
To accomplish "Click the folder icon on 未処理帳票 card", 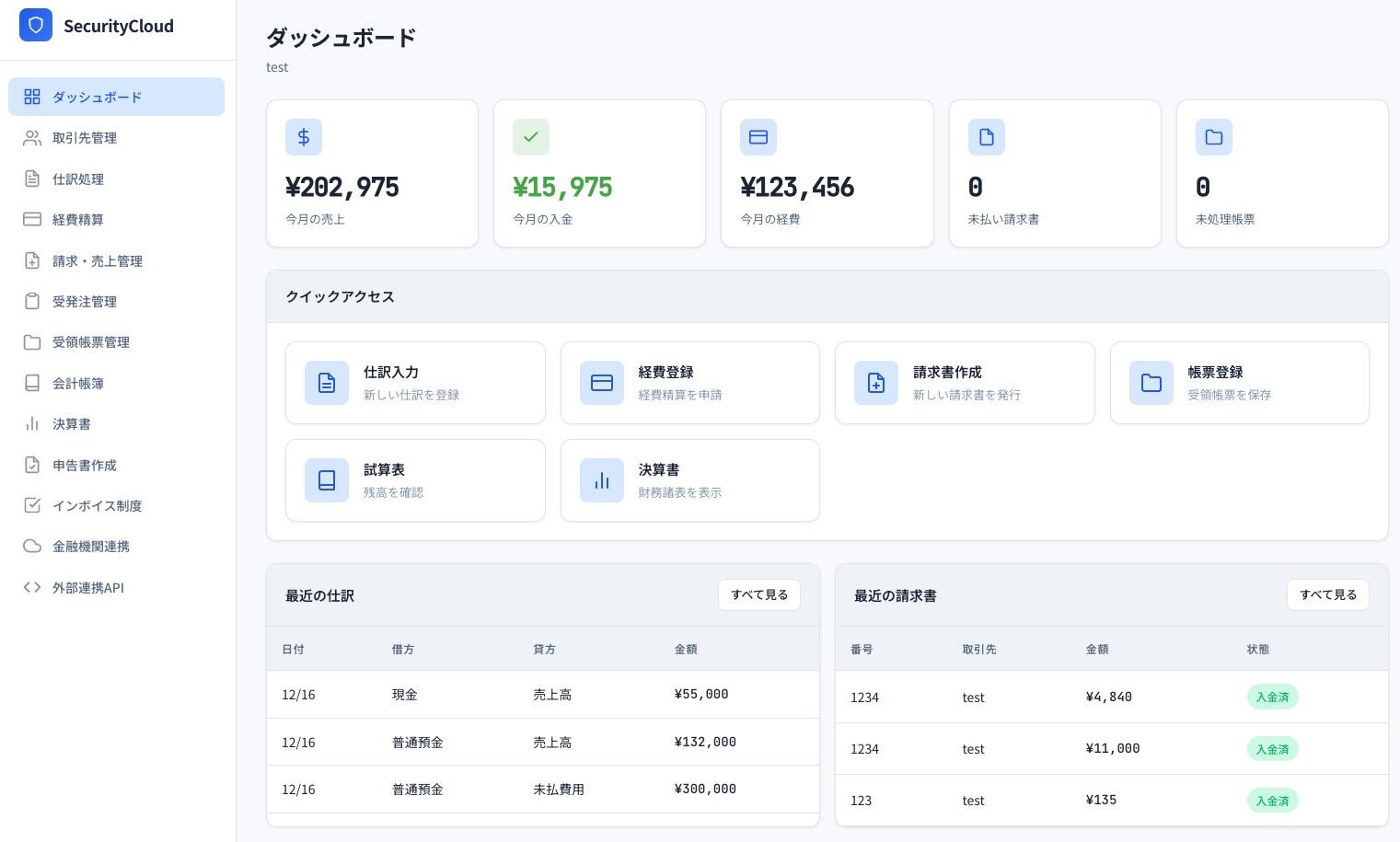I will (x=1213, y=137).
